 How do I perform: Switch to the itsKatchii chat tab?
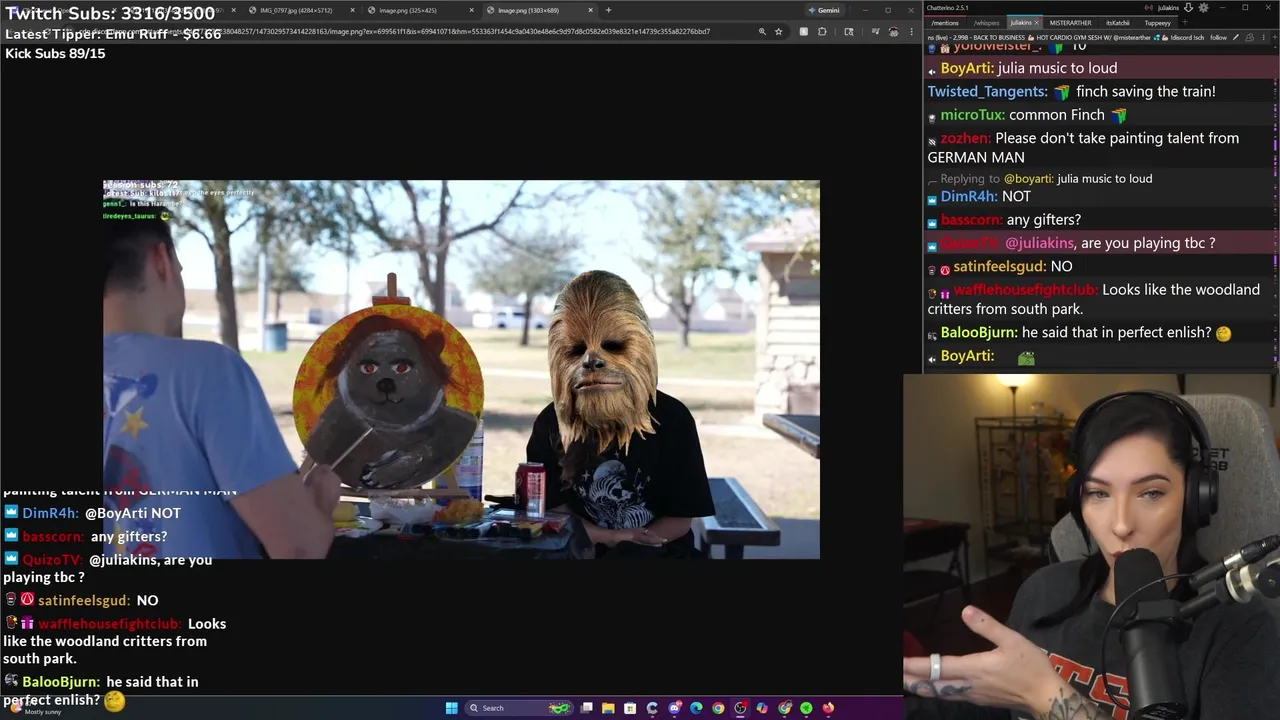(x=1118, y=22)
